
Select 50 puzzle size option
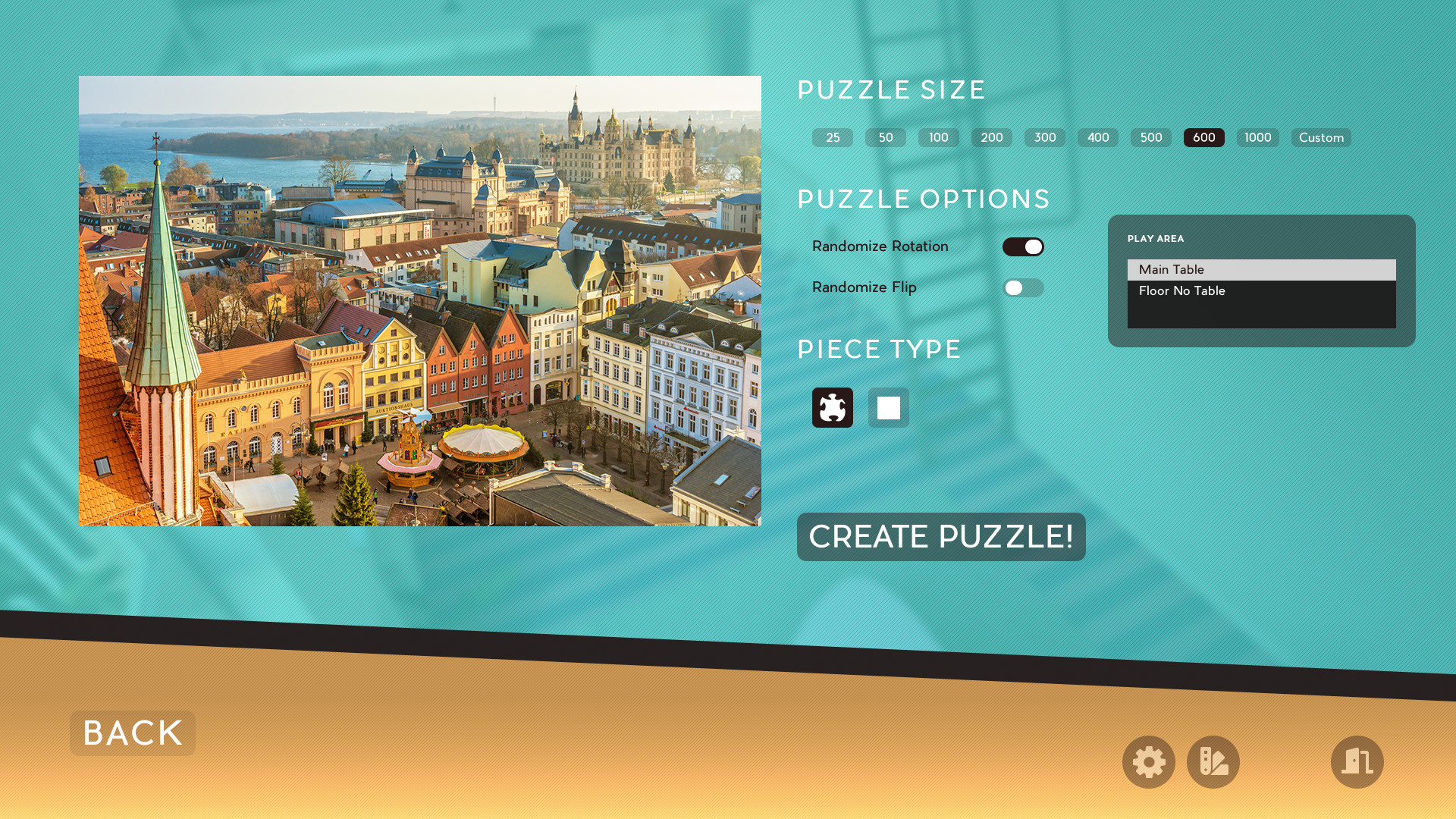pos(885,137)
